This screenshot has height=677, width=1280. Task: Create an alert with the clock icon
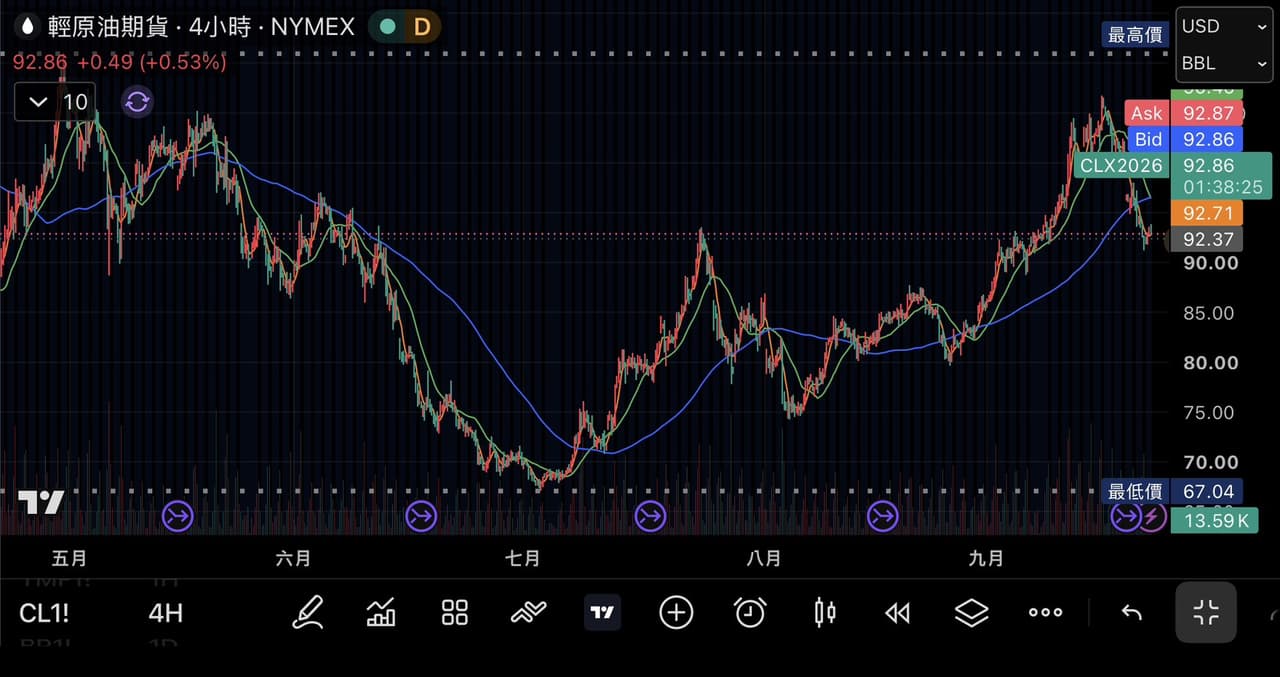point(750,612)
